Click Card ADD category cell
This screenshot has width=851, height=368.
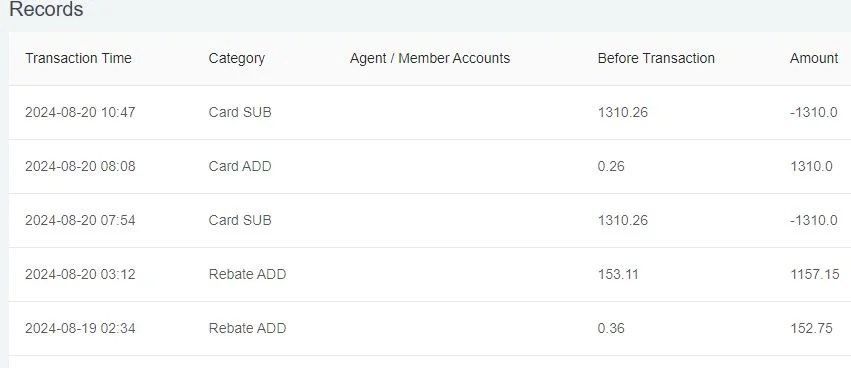click(240, 166)
